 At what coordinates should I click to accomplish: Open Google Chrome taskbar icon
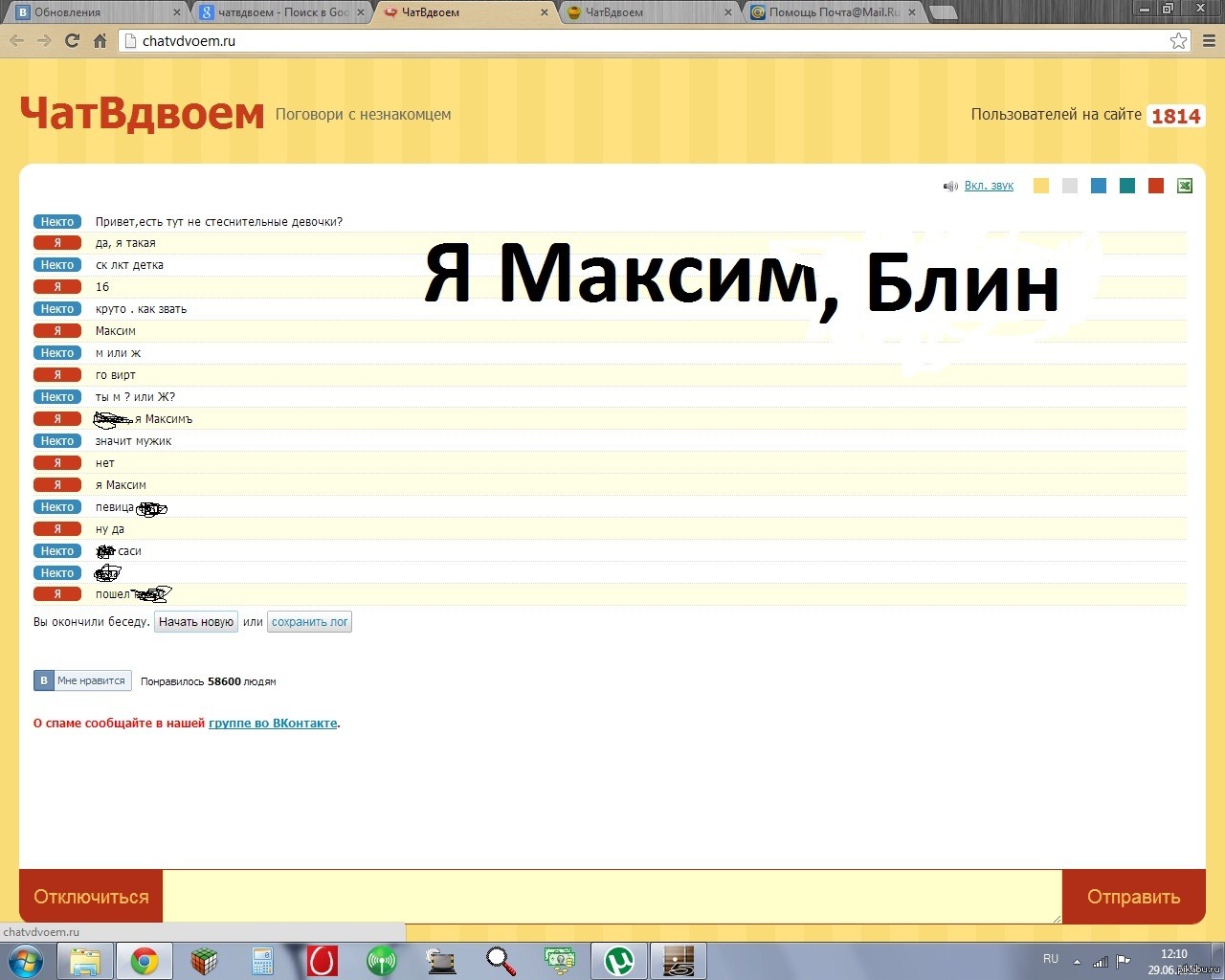145,960
